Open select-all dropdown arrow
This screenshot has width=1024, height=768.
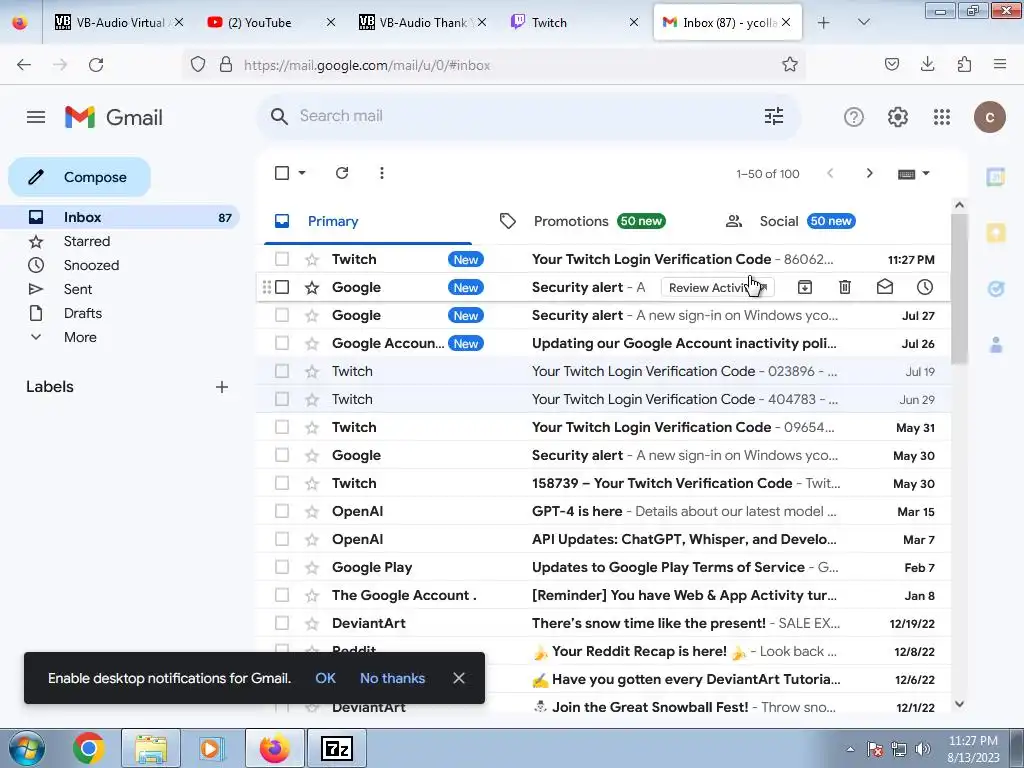(302, 173)
